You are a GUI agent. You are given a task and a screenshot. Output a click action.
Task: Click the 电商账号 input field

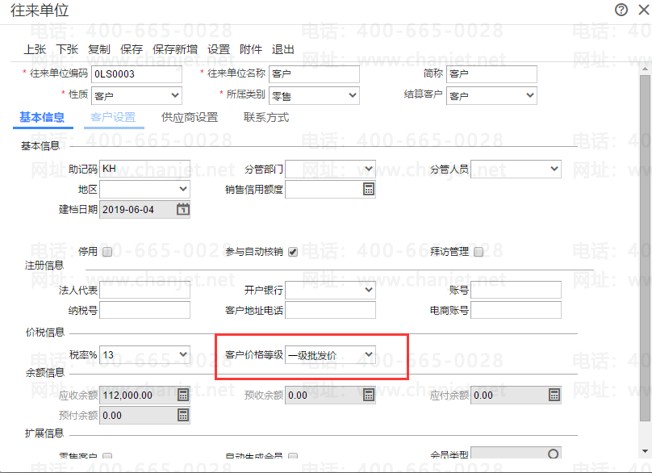coord(516,310)
